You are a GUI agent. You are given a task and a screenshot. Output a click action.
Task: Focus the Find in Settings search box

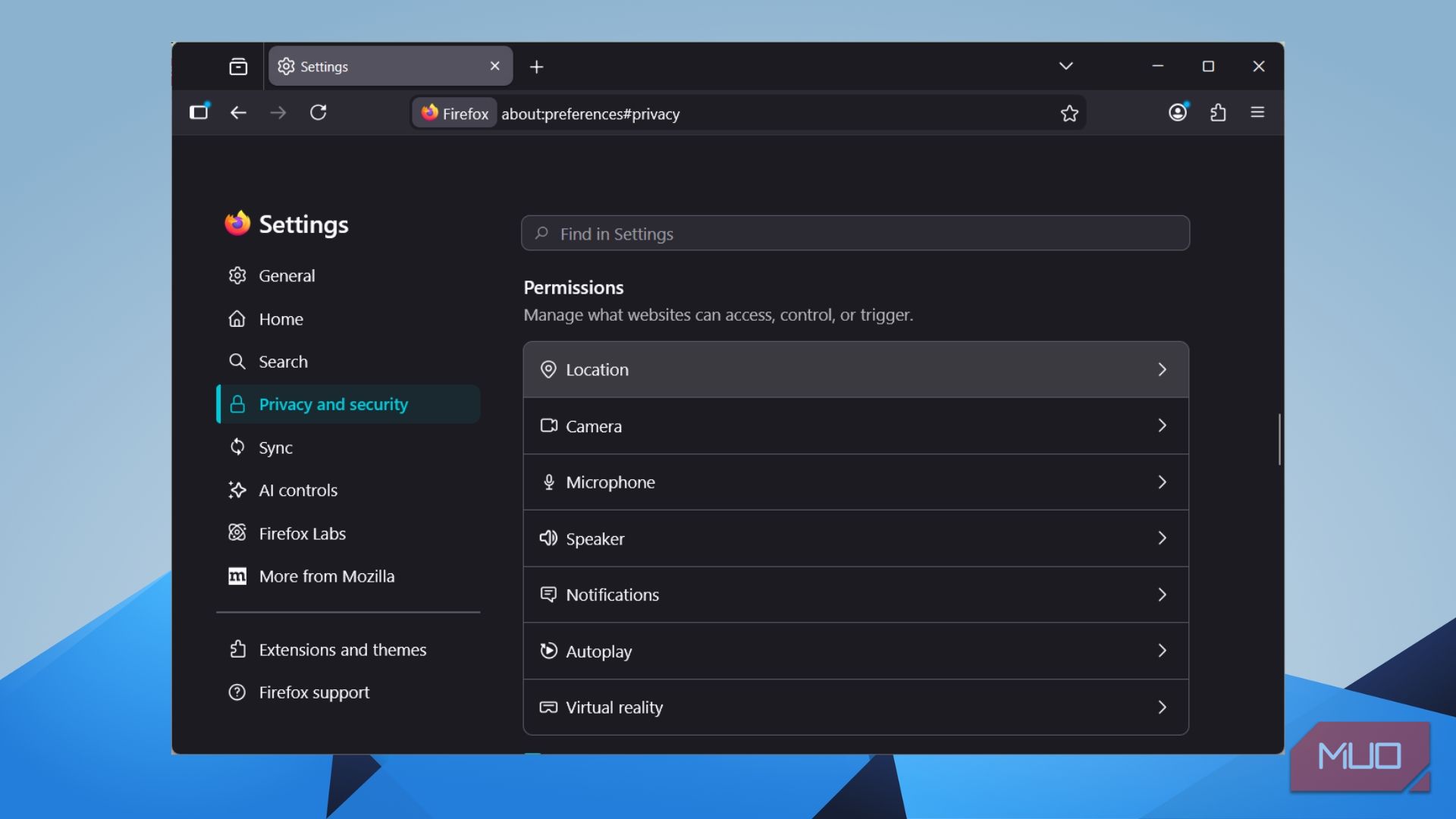click(x=855, y=234)
